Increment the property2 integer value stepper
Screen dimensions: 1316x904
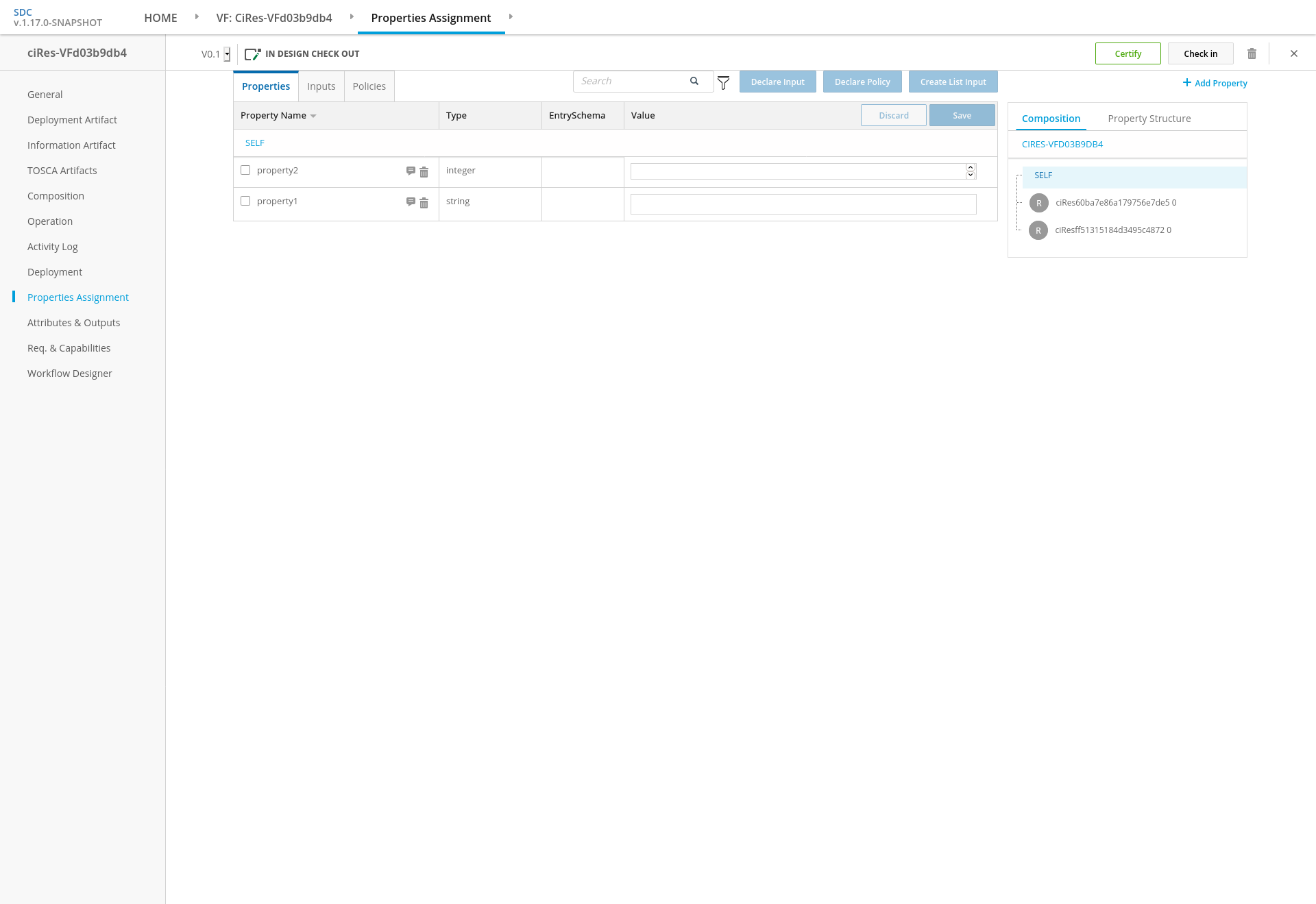point(971,167)
